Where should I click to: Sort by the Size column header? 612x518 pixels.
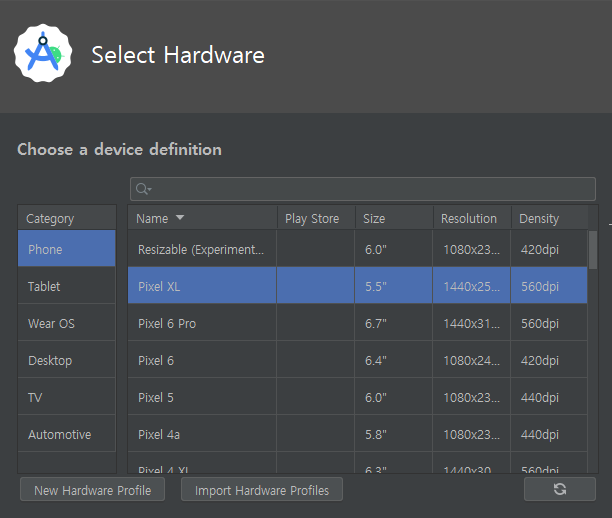[394, 218]
